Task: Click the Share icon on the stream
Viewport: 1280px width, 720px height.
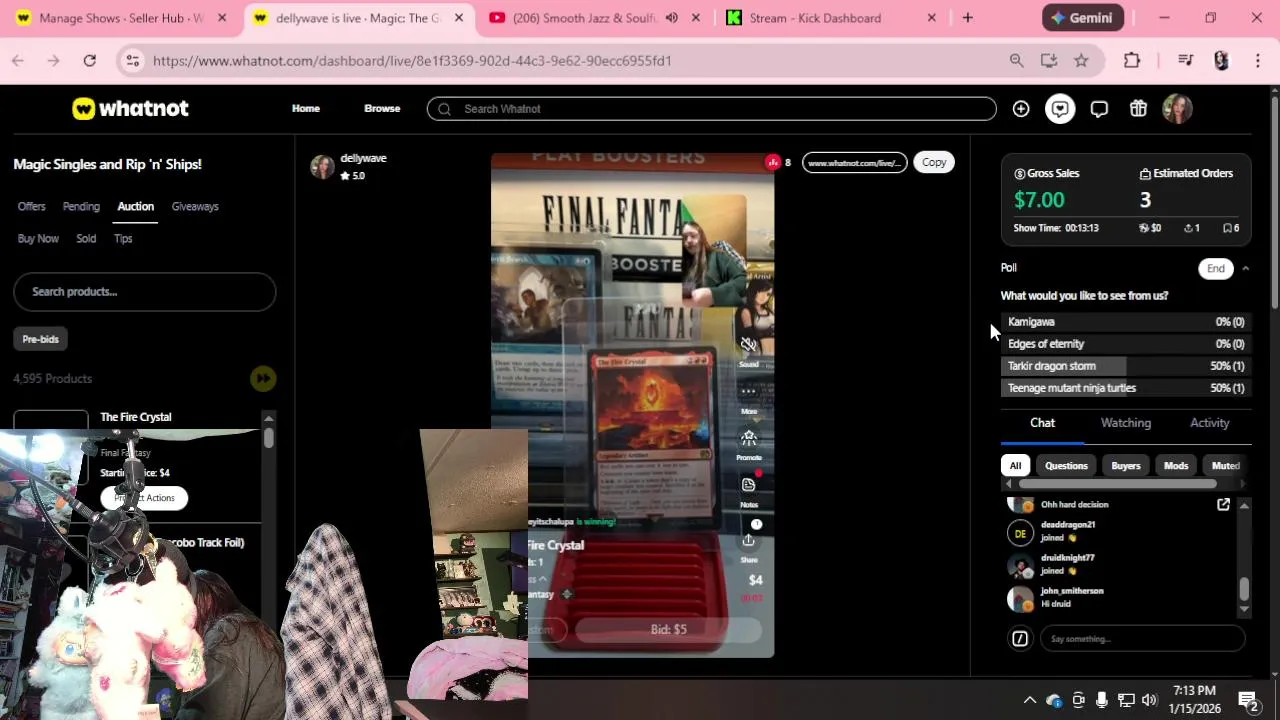Action: click(748, 540)
